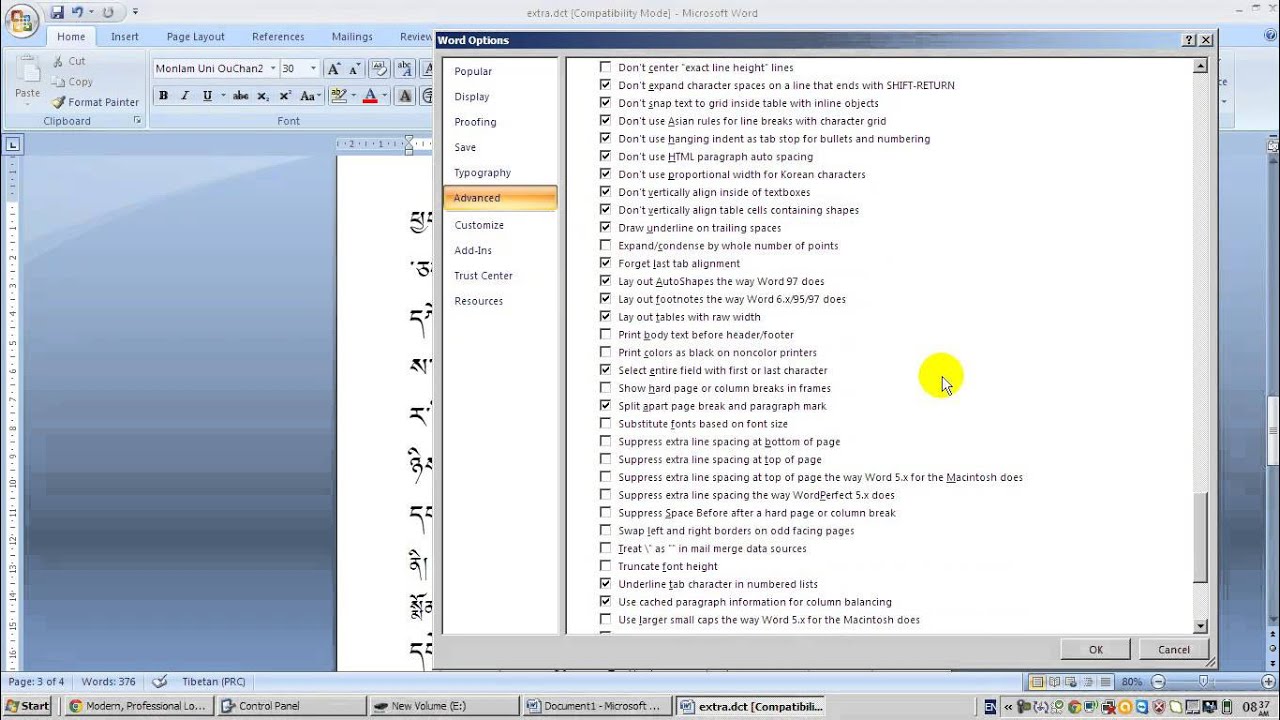Open the font name dropdown

point(272,68)
